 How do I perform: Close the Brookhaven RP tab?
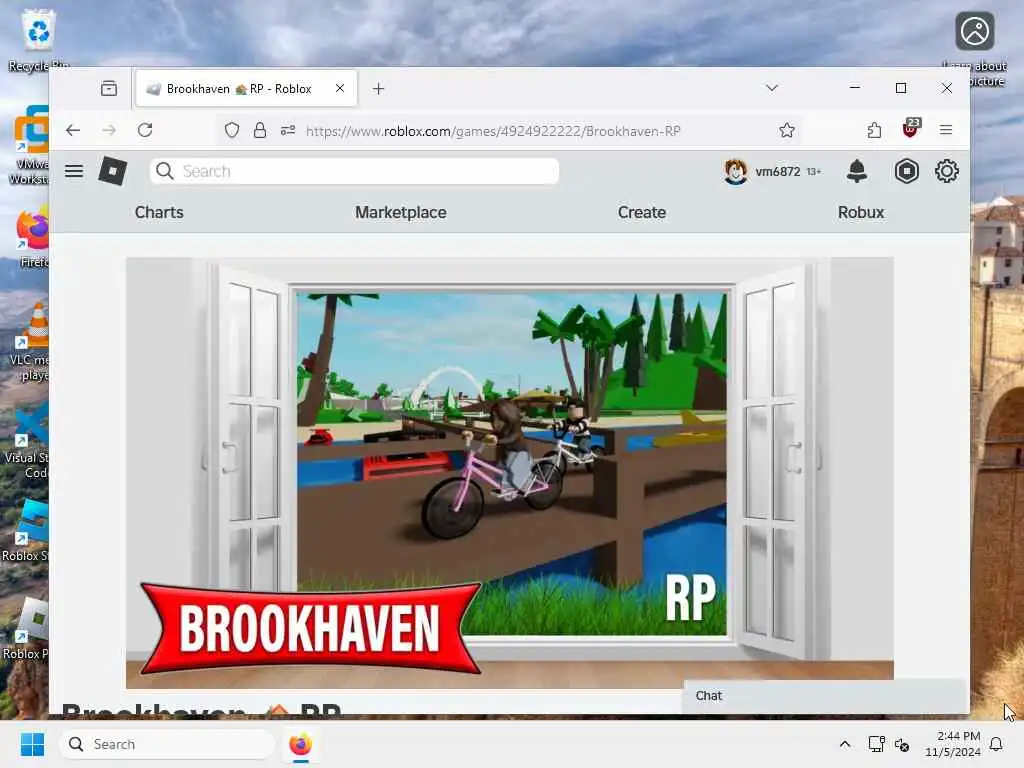click(x=340, y=88)
